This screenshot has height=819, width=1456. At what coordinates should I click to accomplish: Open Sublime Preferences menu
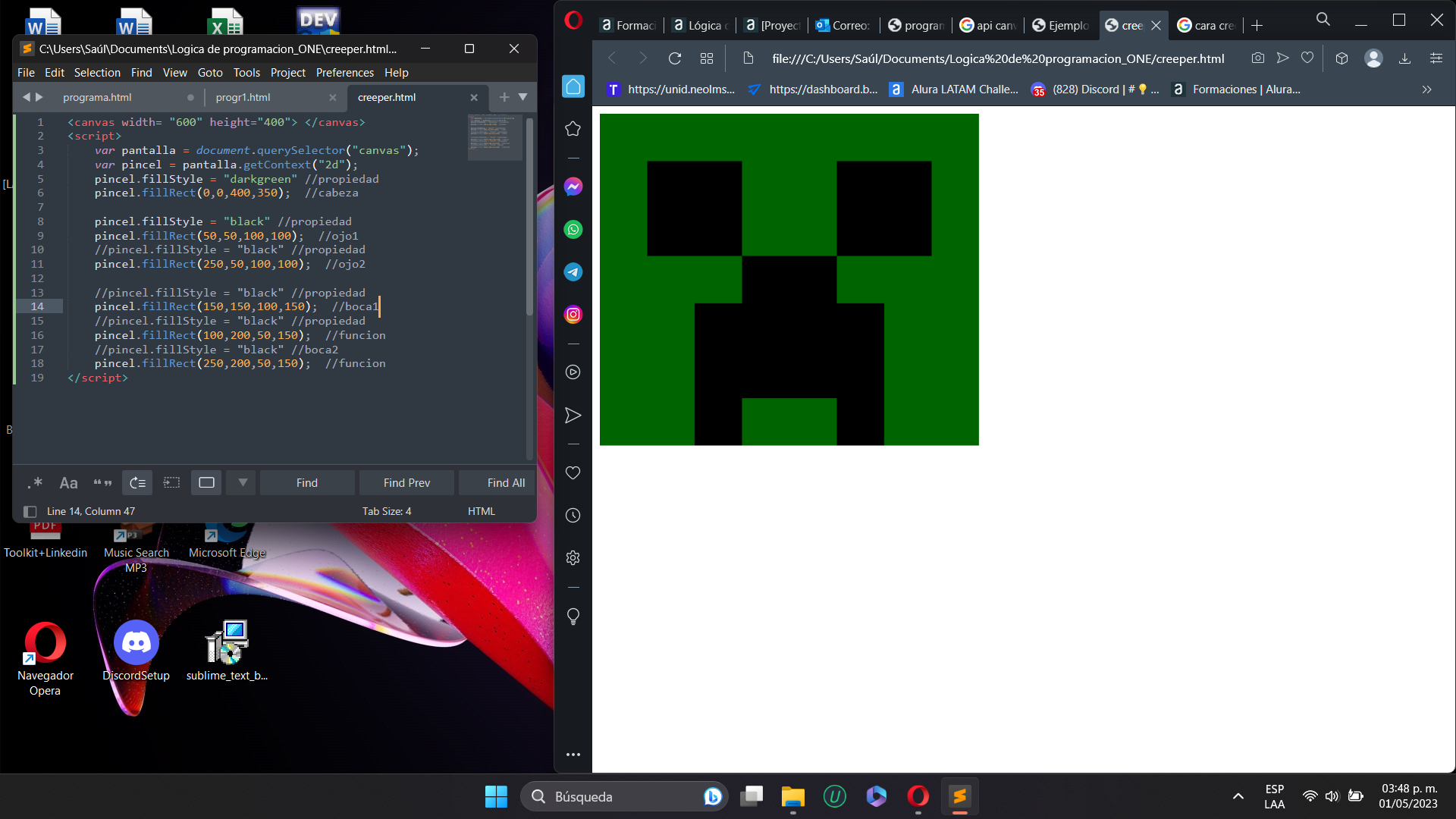click(345, 73)
